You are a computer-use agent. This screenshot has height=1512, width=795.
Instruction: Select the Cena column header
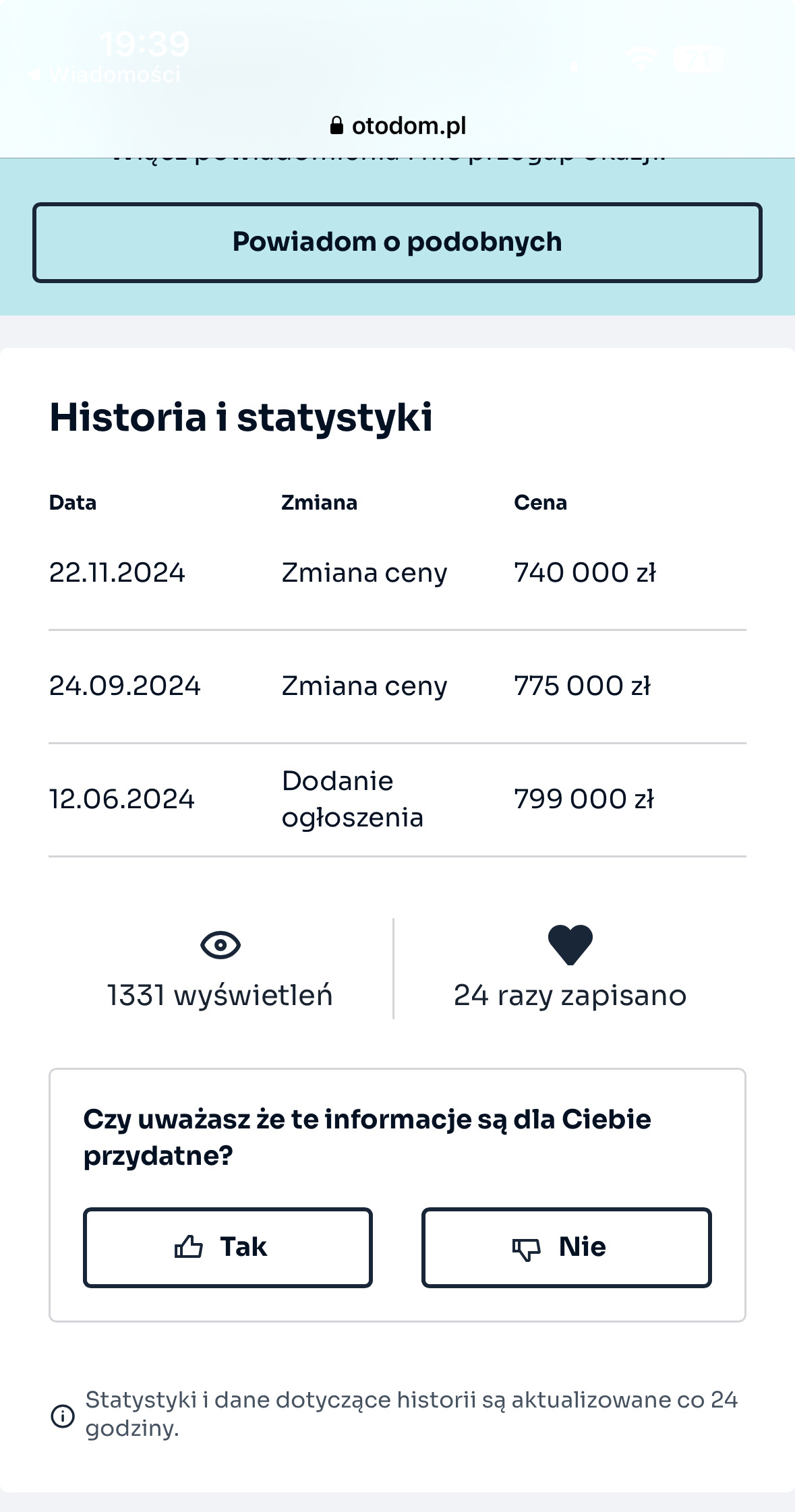[540, 503]
